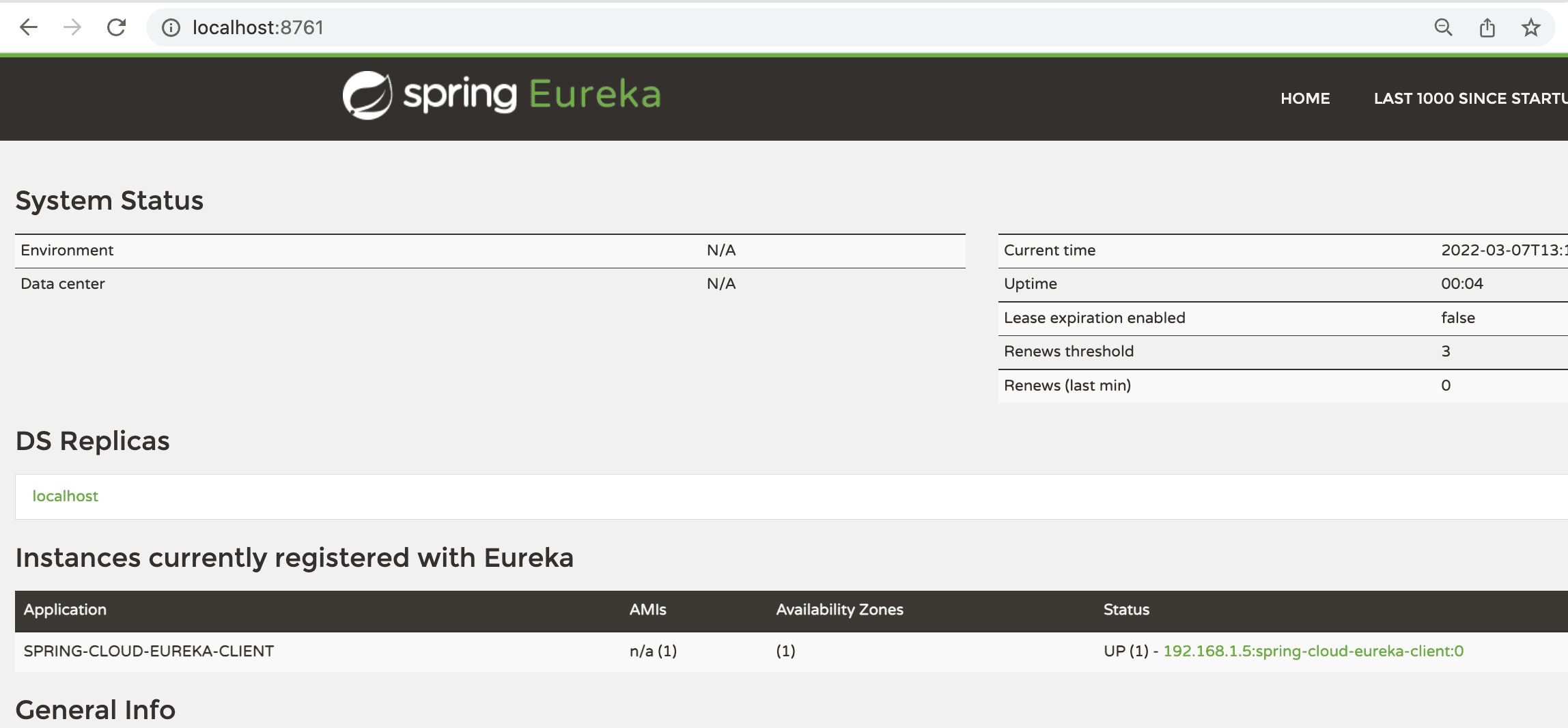Bookmark this page with the star

(1530, 27)
